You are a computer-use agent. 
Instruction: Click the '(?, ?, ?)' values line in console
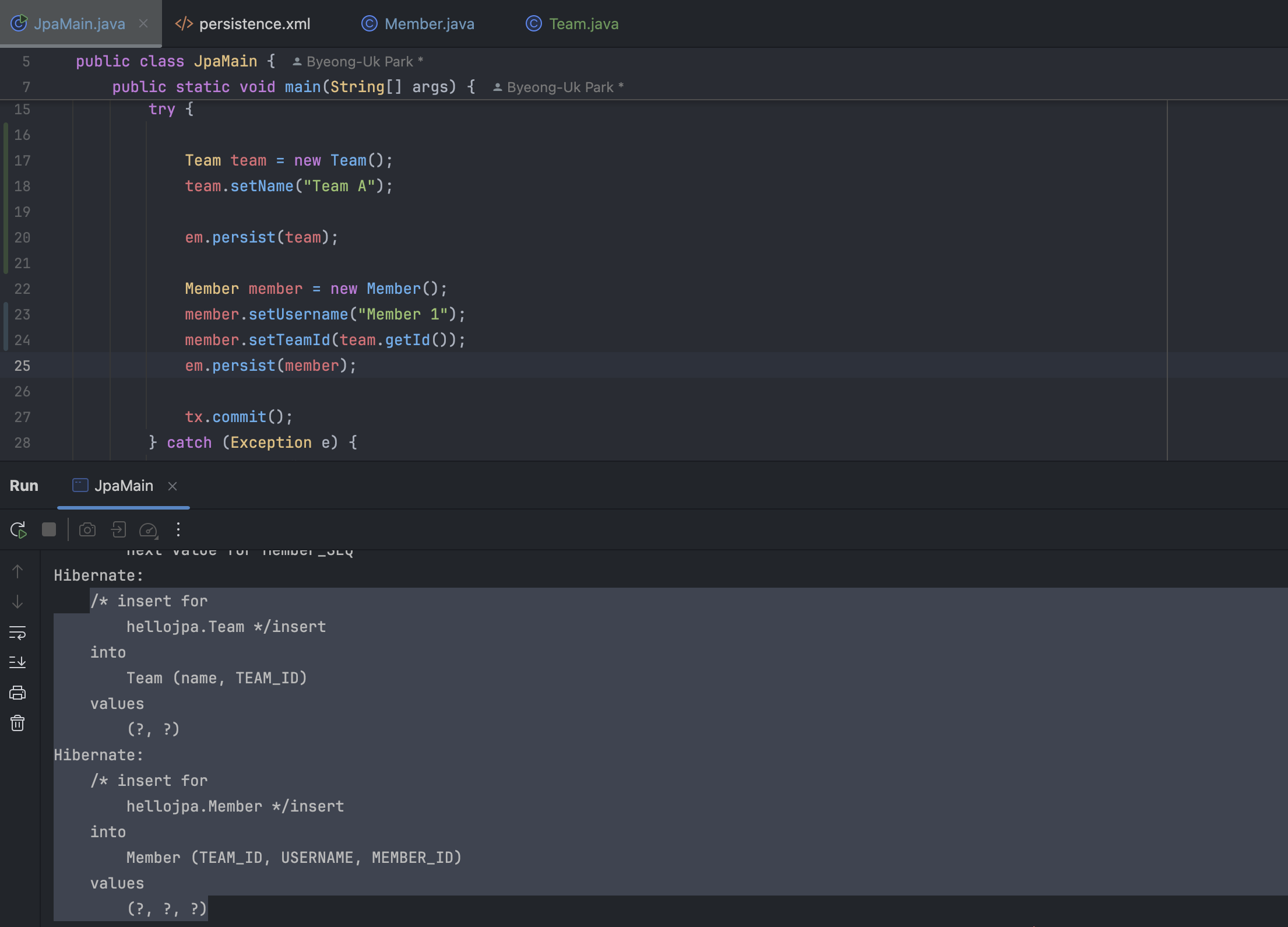[x=167, y=909]
